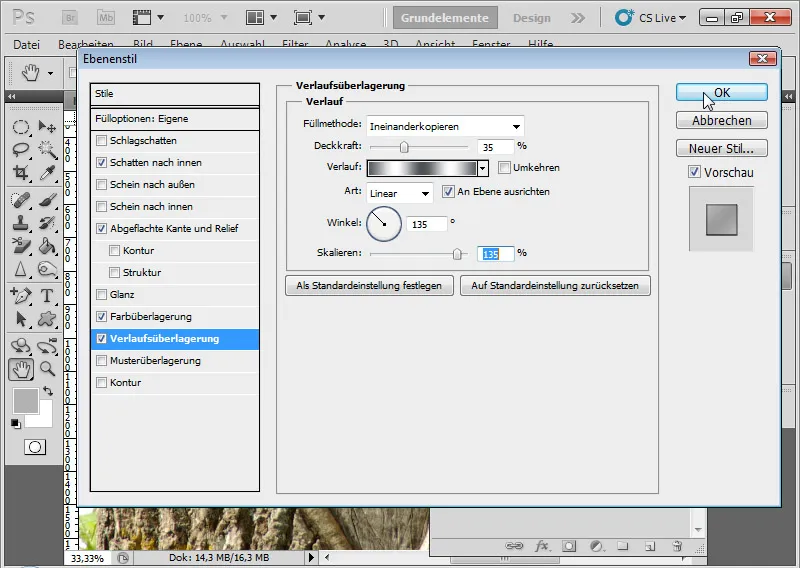Select the Eyedropper tool
800x568 pixels.
click(x=47, y=172)
